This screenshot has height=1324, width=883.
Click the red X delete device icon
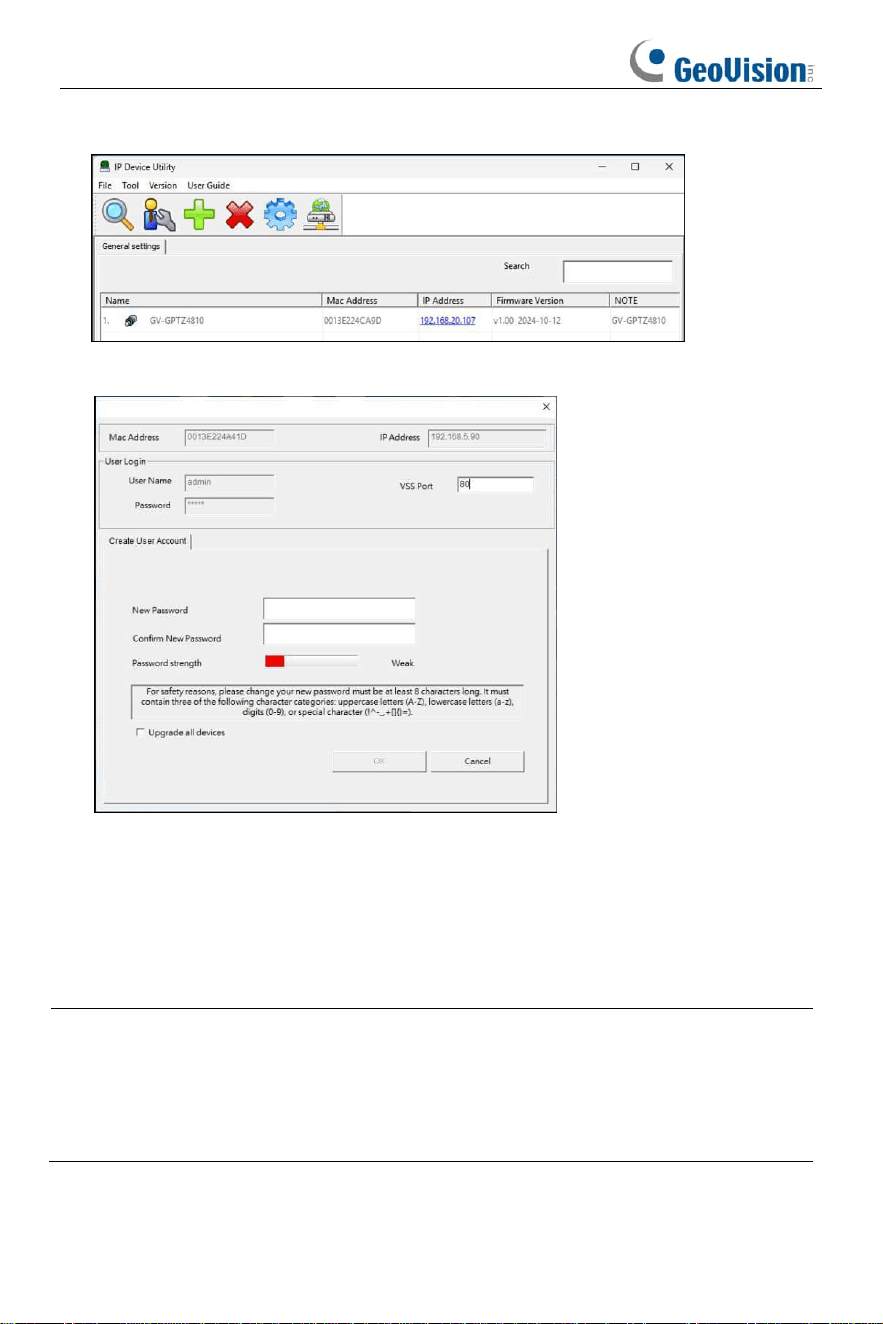pos(240,214)
